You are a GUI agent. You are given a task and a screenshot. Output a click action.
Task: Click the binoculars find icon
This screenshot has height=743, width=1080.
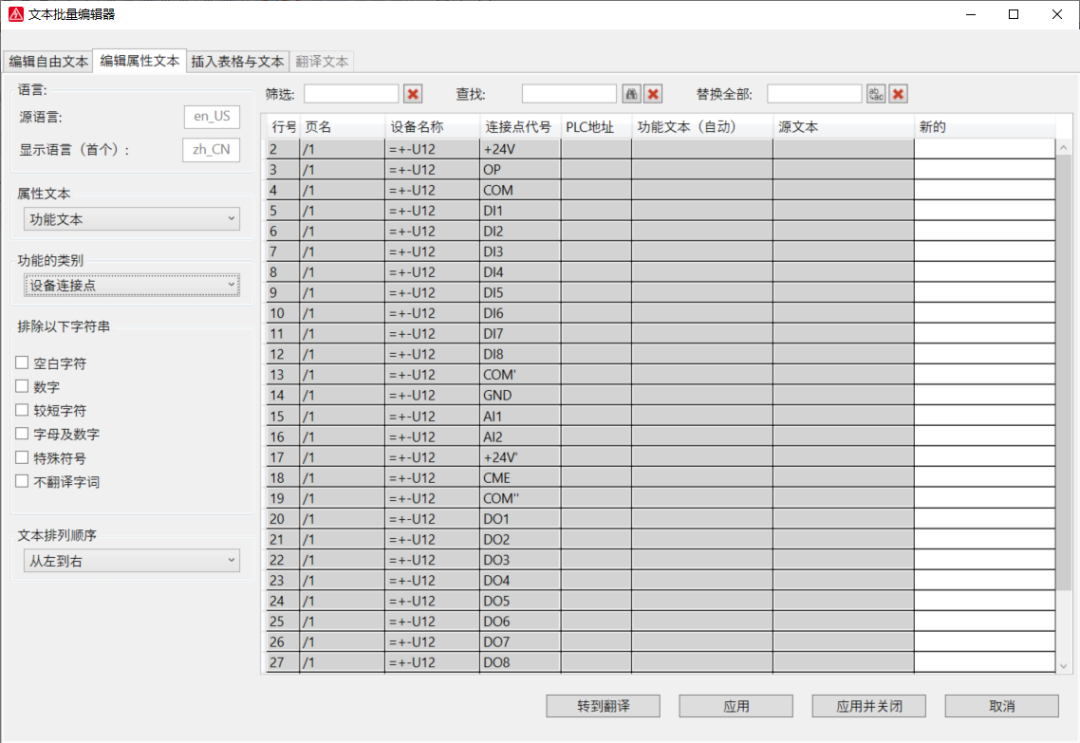click(x=632, y=94)
